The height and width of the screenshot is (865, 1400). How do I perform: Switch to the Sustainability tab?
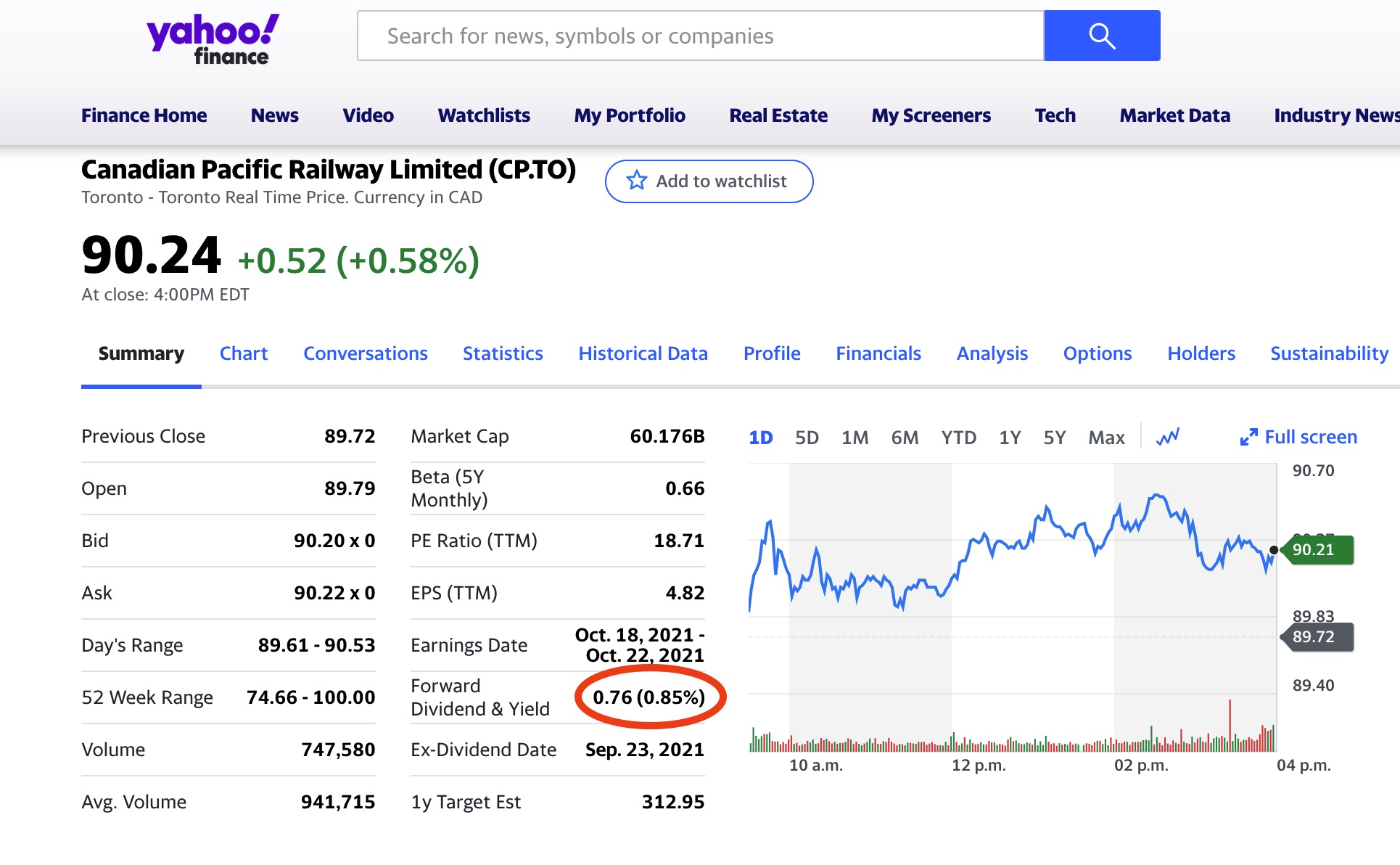[x=1330, y=353]
